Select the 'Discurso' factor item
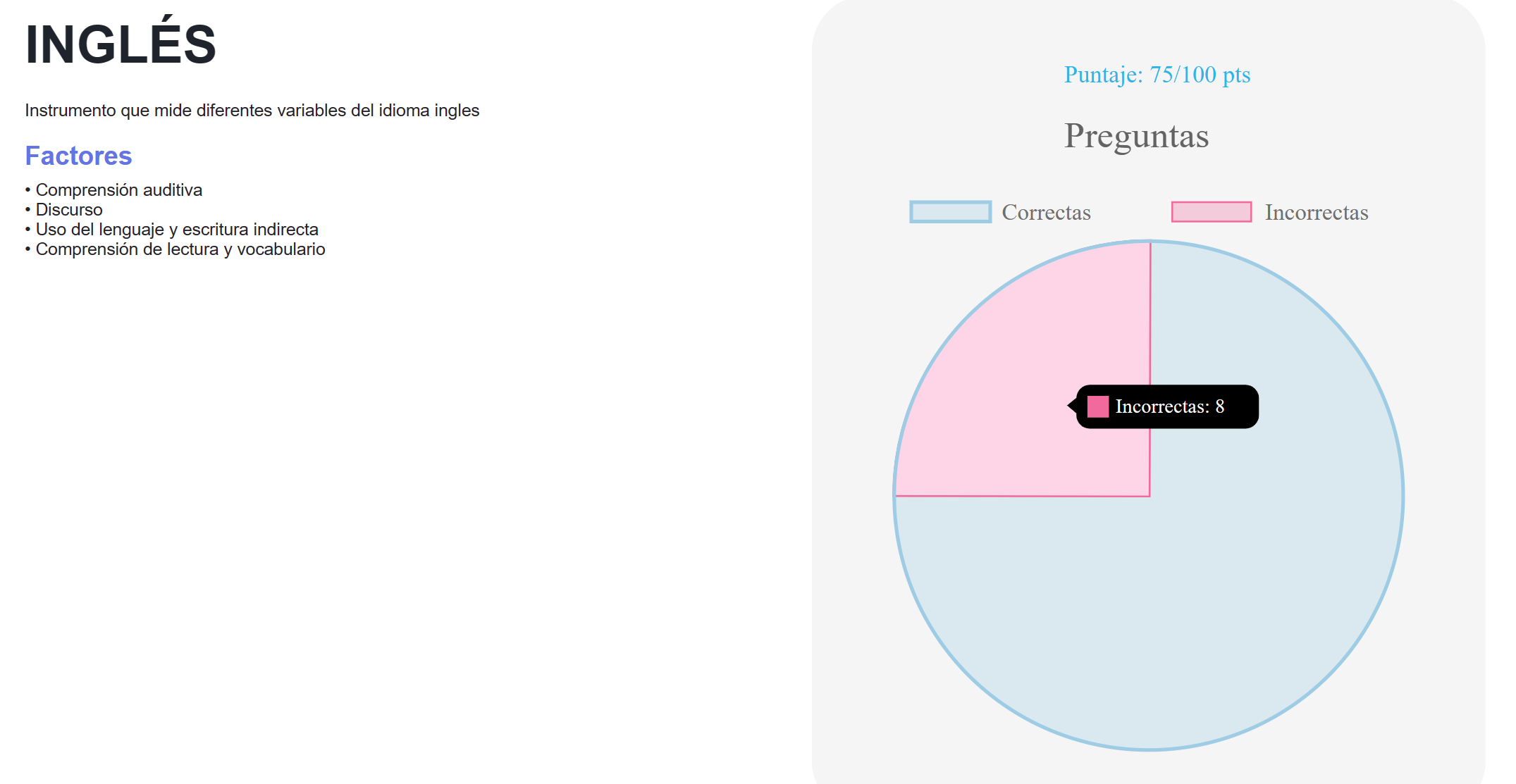Viewport: 1516px width, 784px height. pyautogui.click(x=69, y=210)
